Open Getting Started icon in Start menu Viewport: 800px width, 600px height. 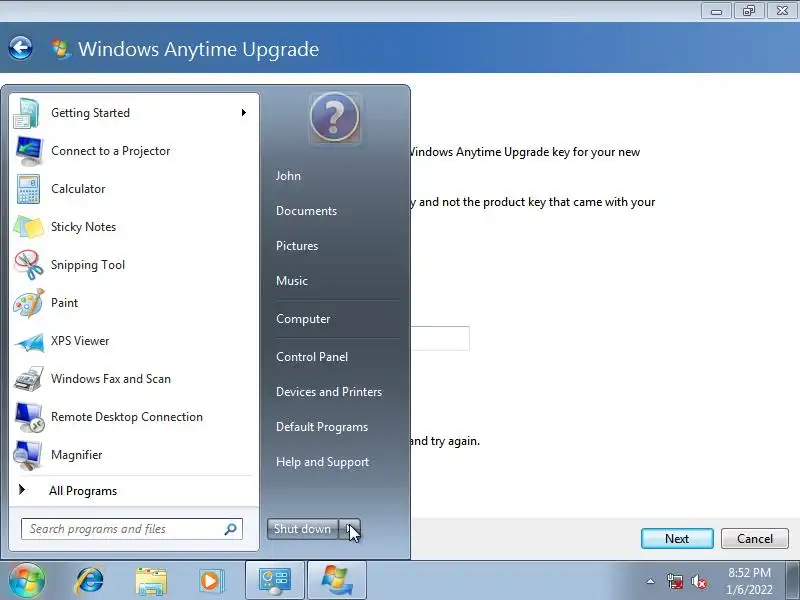(x=27, y=113)
